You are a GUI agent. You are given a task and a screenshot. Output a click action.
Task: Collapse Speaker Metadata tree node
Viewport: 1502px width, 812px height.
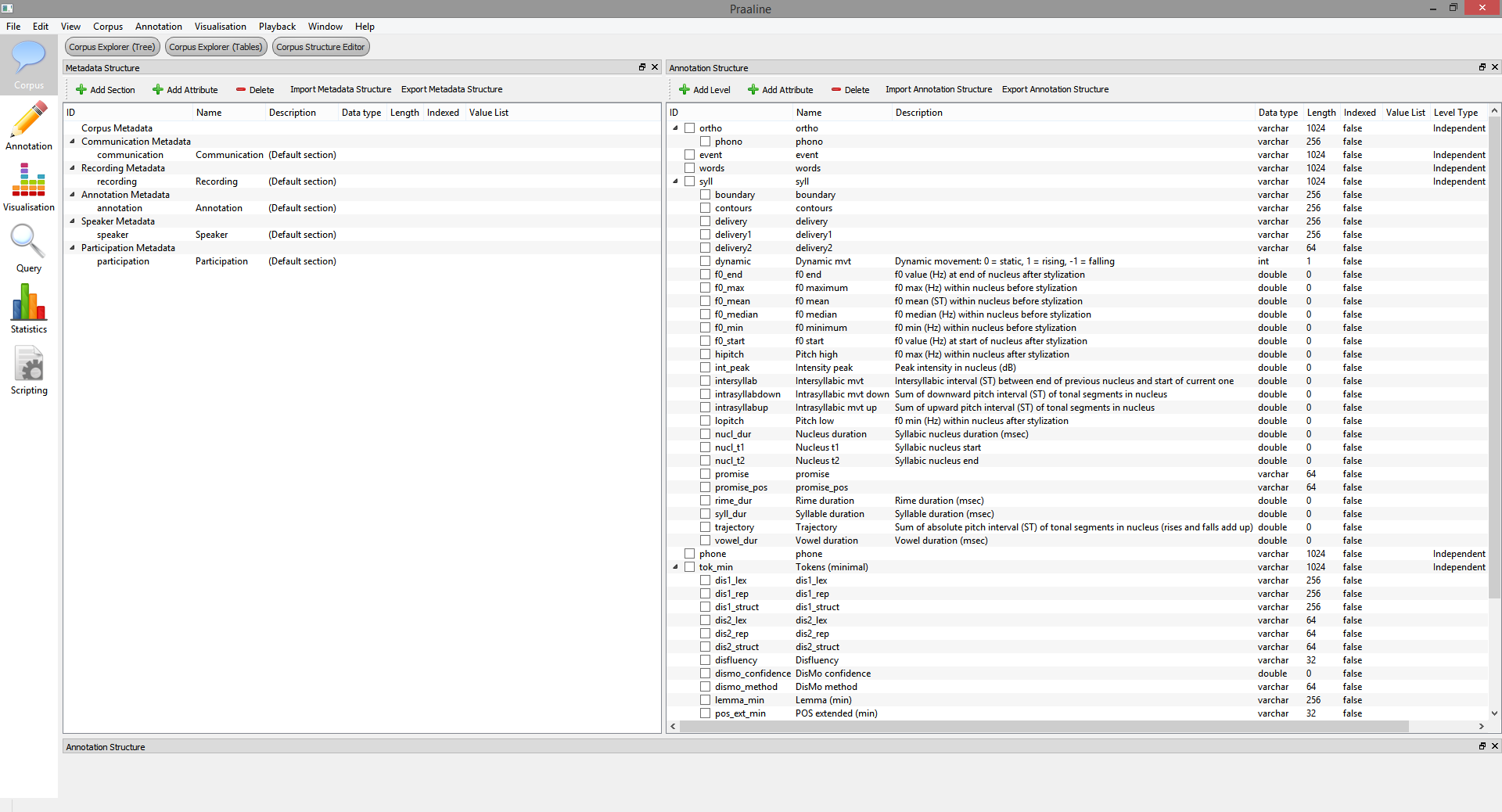pyautogui.click(x=72, y=221)
